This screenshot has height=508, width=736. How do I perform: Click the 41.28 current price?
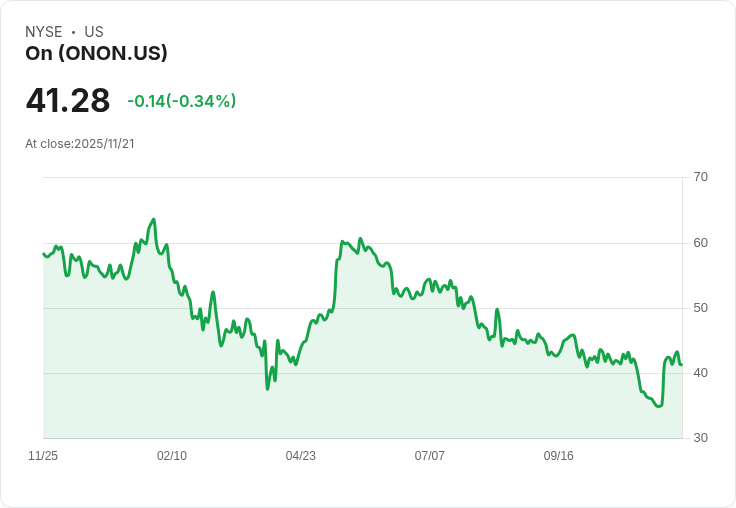point(68,100)
